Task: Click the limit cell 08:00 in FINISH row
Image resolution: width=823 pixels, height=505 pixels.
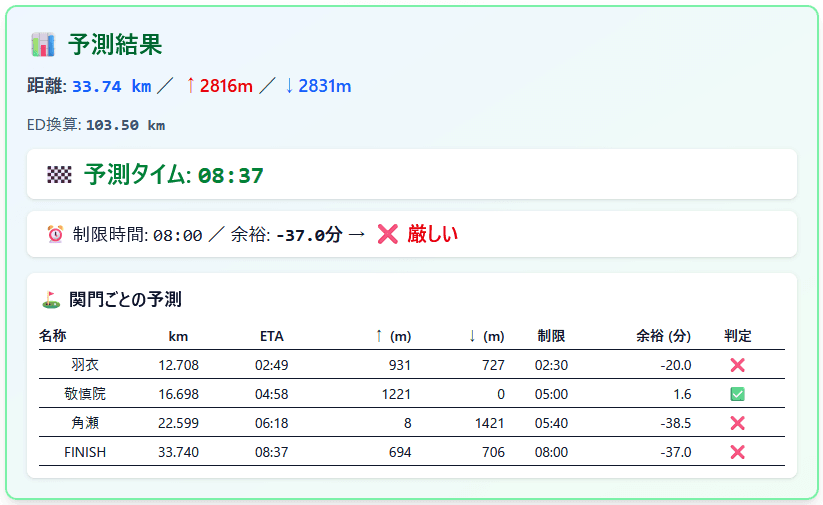Action: pyautogui.click(x=551, y=452)
